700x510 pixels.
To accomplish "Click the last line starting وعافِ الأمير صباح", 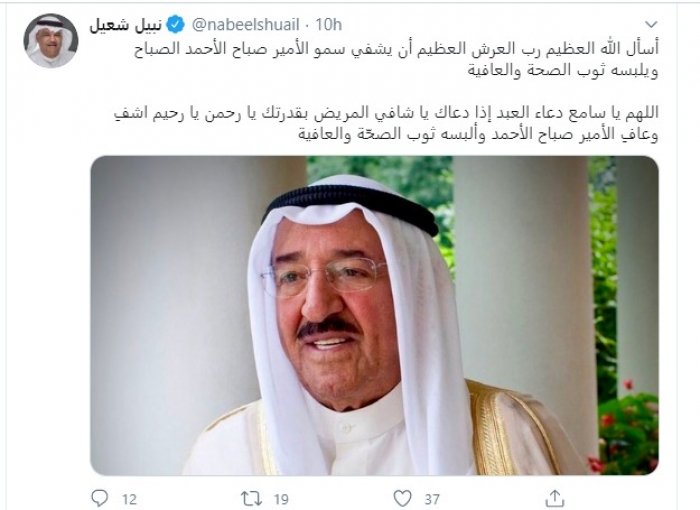I will 478,134.
